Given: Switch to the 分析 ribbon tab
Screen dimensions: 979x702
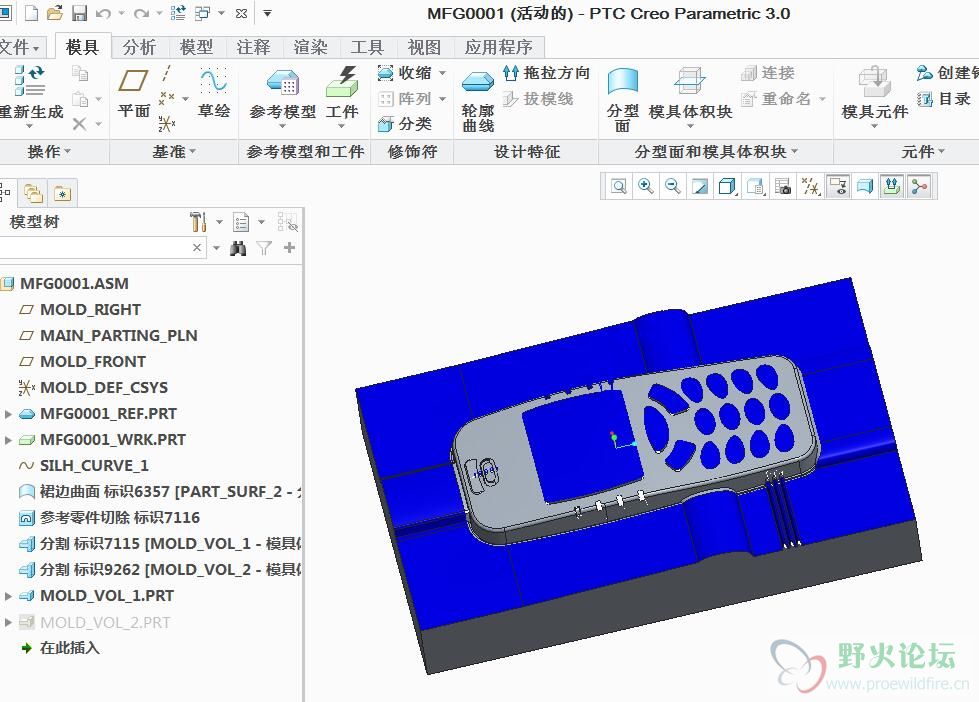Looking at the screenshot, I should [139, 47].
